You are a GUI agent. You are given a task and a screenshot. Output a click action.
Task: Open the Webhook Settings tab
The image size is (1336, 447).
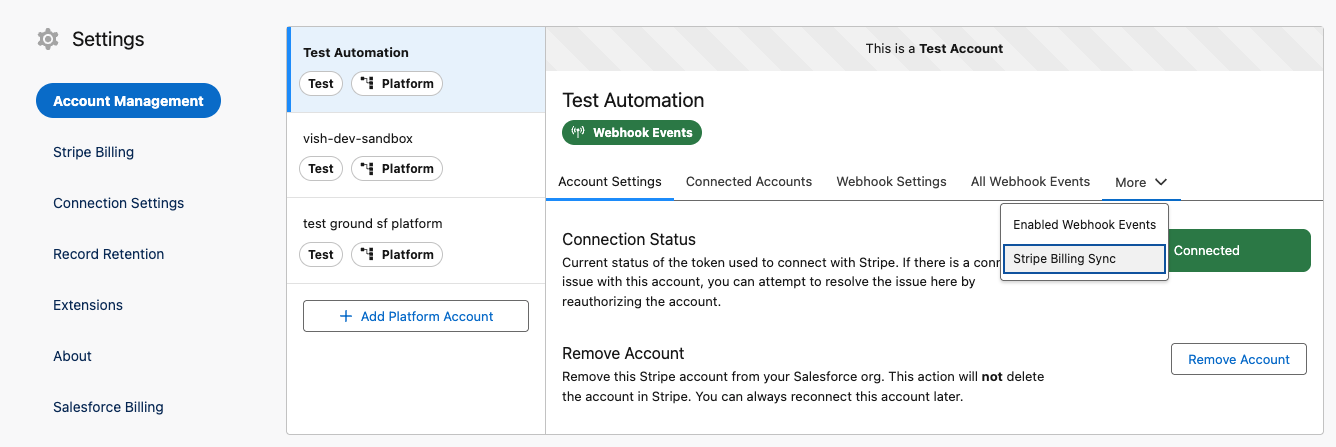coord(891,182)
